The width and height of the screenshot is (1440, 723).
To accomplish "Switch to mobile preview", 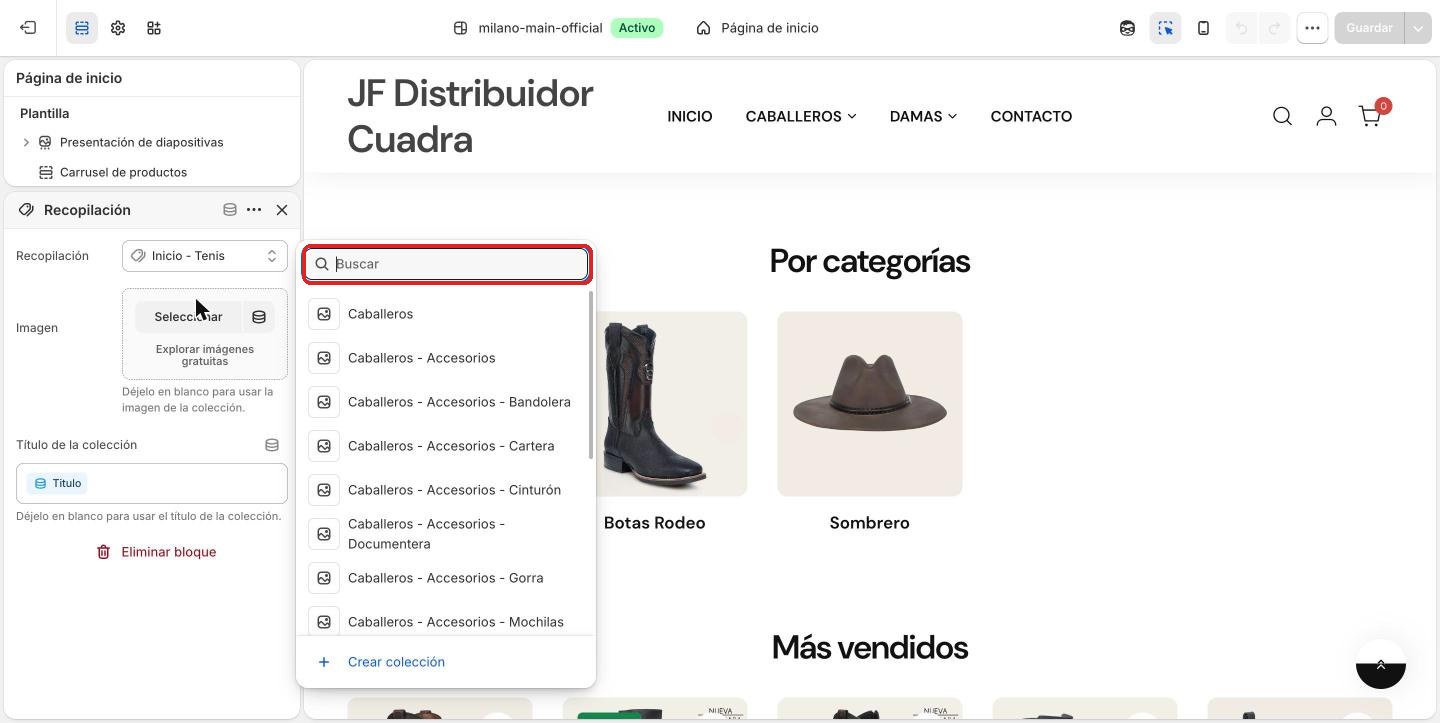I will [x=1203, y=28].
